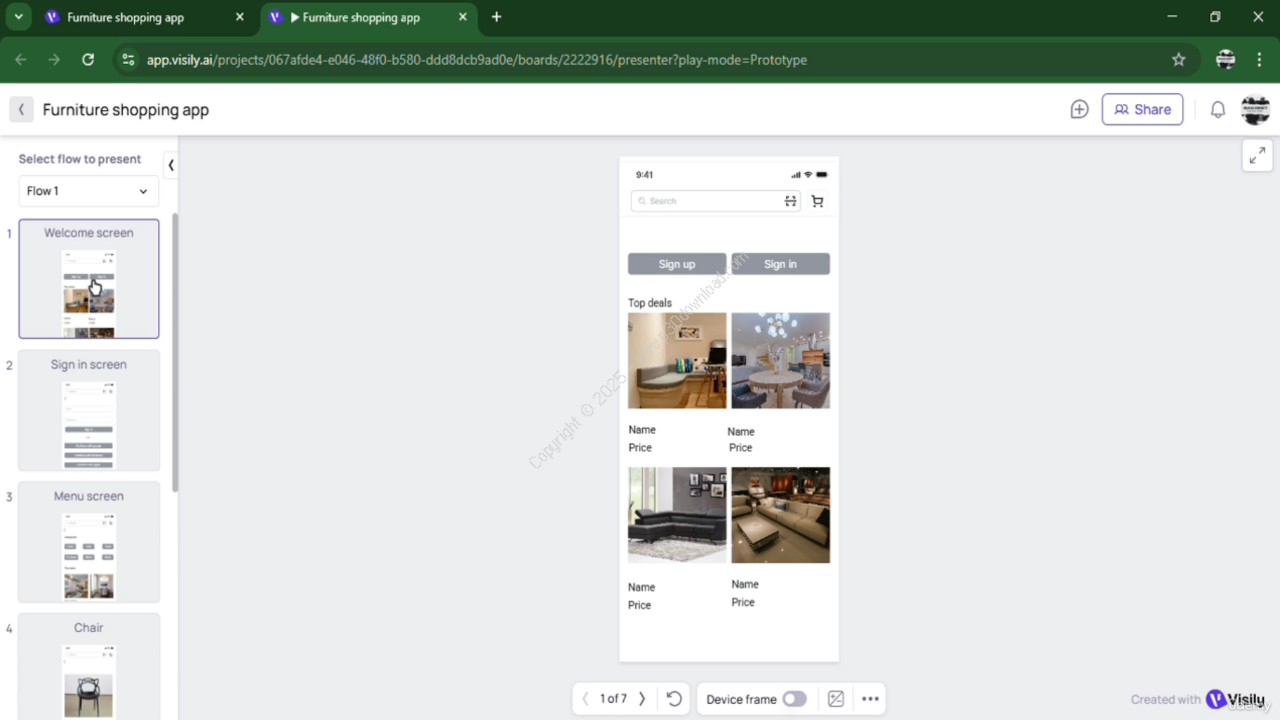This screenshot has width=1280, height=720.
Task: Click the hotspot hints icon beside Device frame
Action: (836, 699)
